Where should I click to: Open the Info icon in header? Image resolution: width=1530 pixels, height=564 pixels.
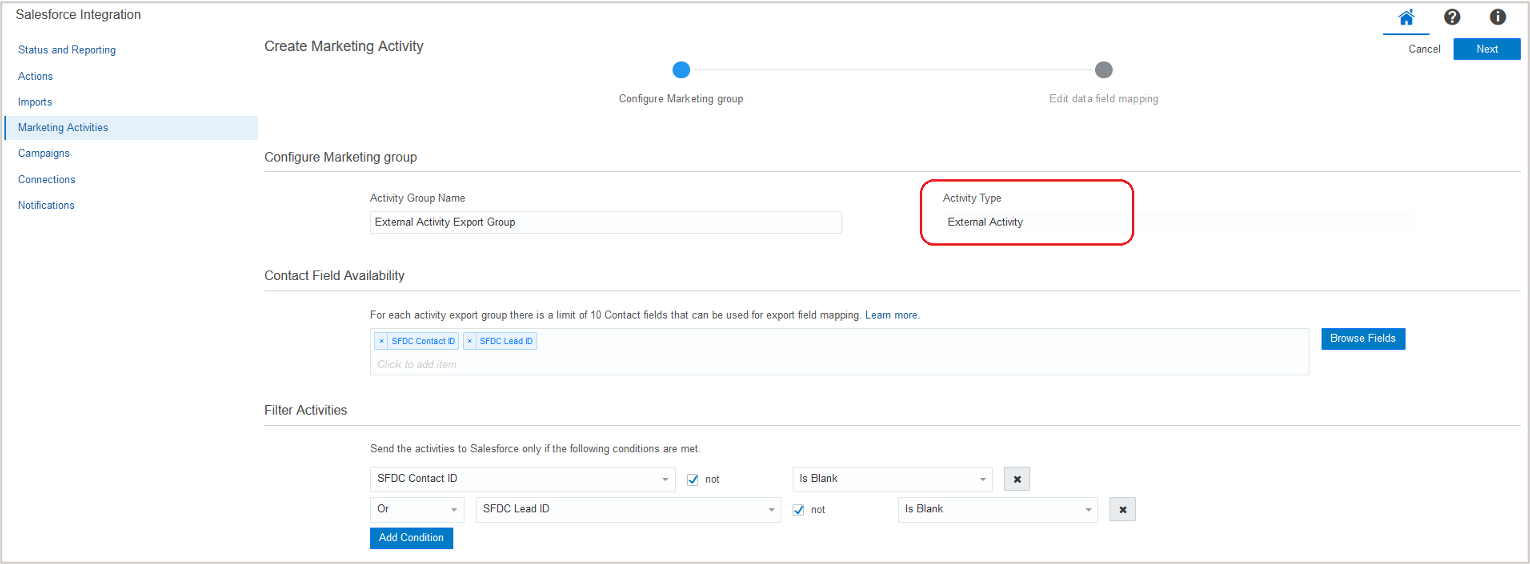(x=1498, y=17)
